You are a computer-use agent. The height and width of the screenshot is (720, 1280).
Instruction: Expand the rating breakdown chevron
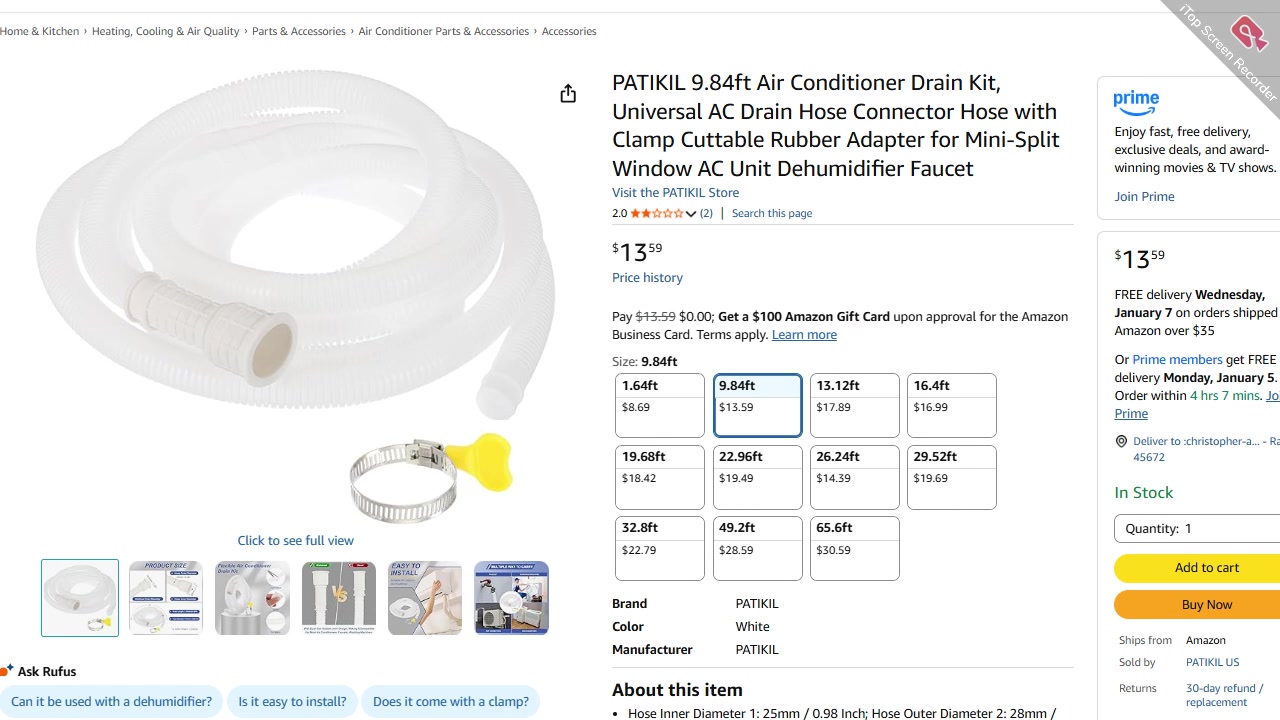(691, 214)
